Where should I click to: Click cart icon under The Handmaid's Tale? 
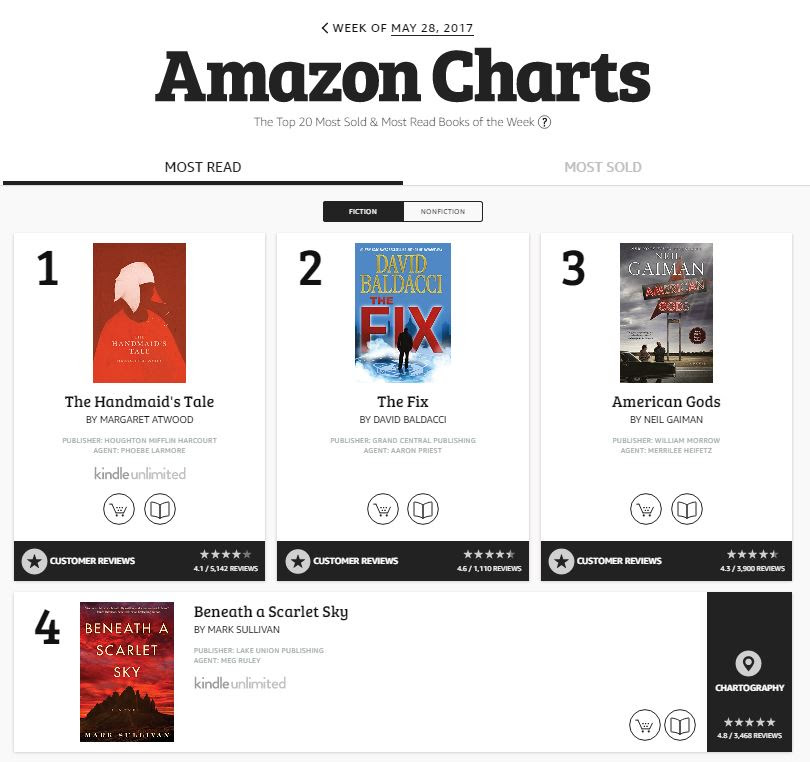click(x=119, y=510)
